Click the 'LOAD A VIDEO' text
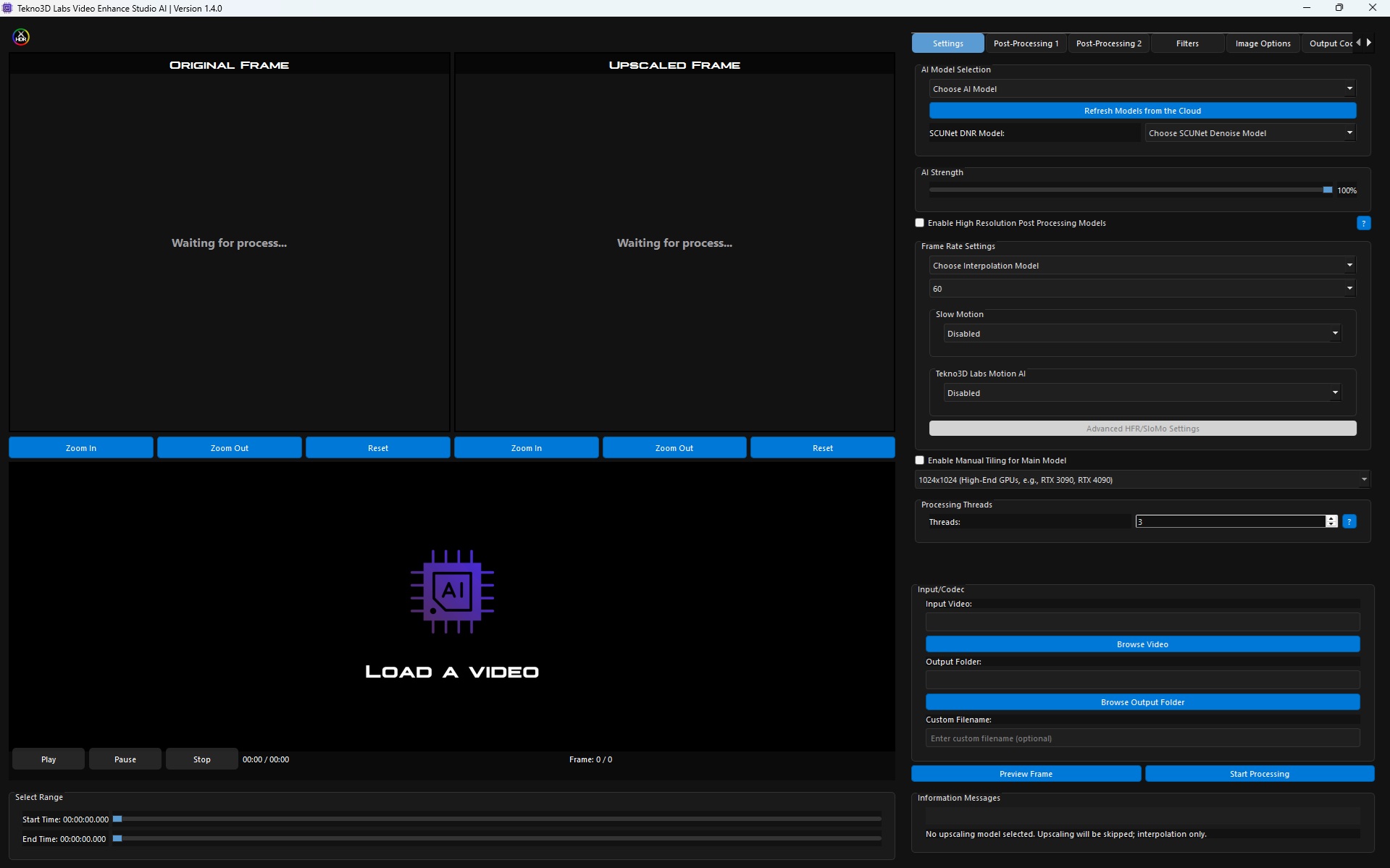The height and width of the screenshot is (868, 1390). pos(452,672)
